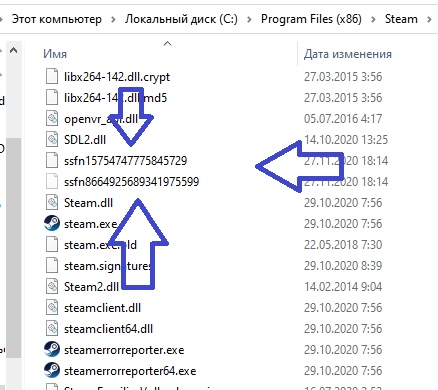
Task: Select file name 'Steam.dll'
Action: tap(88, 203)
